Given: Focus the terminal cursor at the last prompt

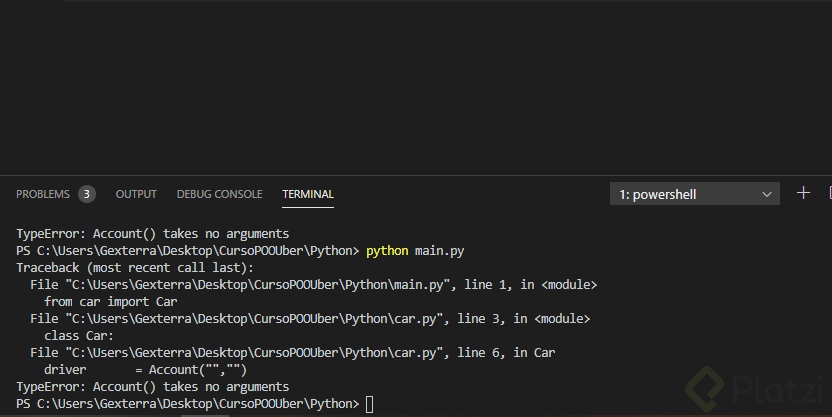Looking at the screenshot, I should (x=370, y=404).
